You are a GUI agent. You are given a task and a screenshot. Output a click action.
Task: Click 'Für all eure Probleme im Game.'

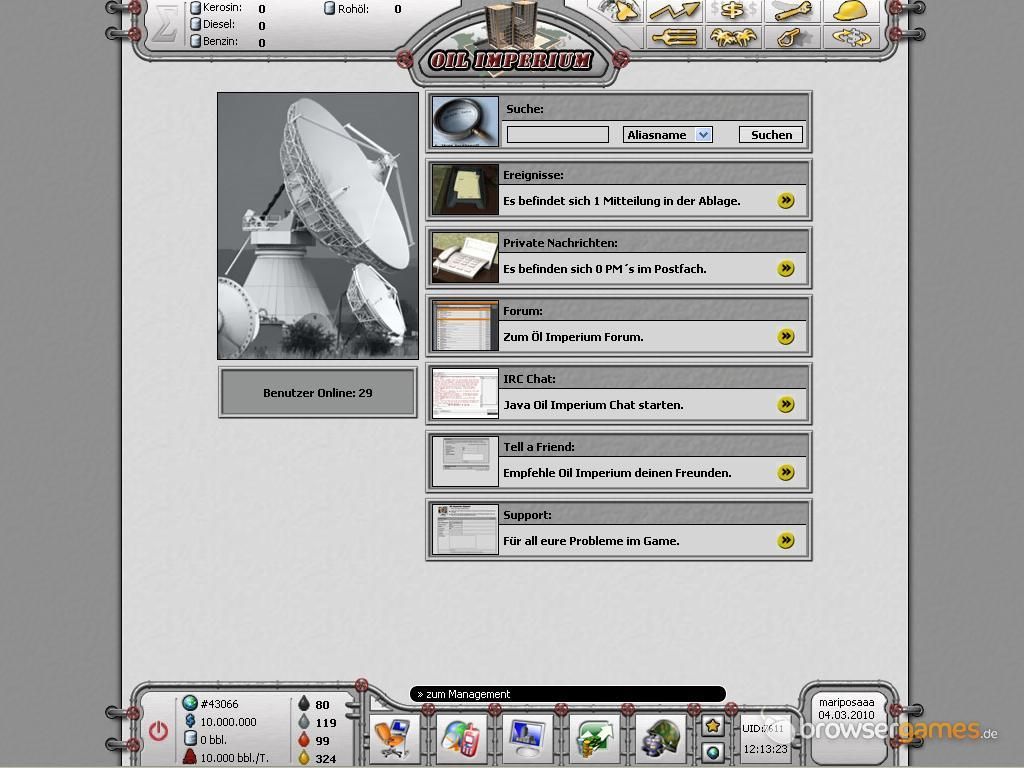click(591, 541)
